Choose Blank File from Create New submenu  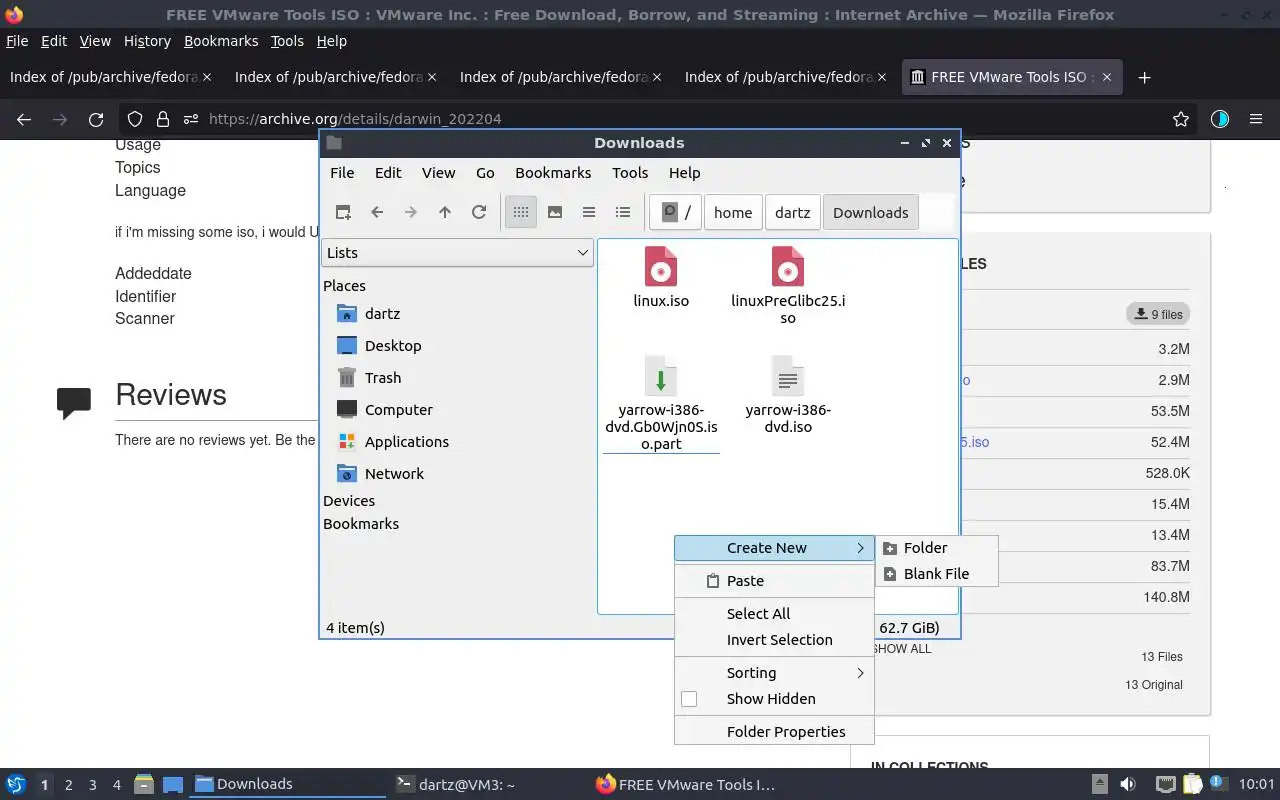click(x=937, y=574)
